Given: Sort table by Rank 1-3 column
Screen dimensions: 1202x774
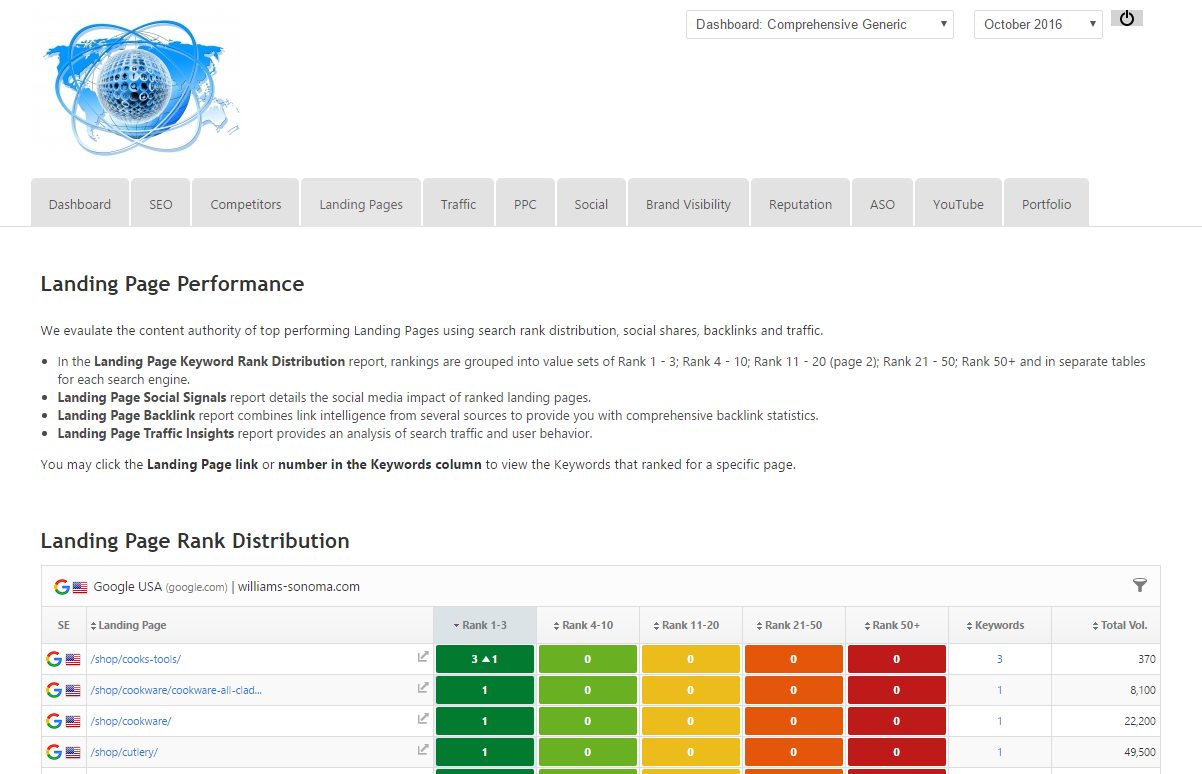Looking at the screenshot, I should [485, 625].
